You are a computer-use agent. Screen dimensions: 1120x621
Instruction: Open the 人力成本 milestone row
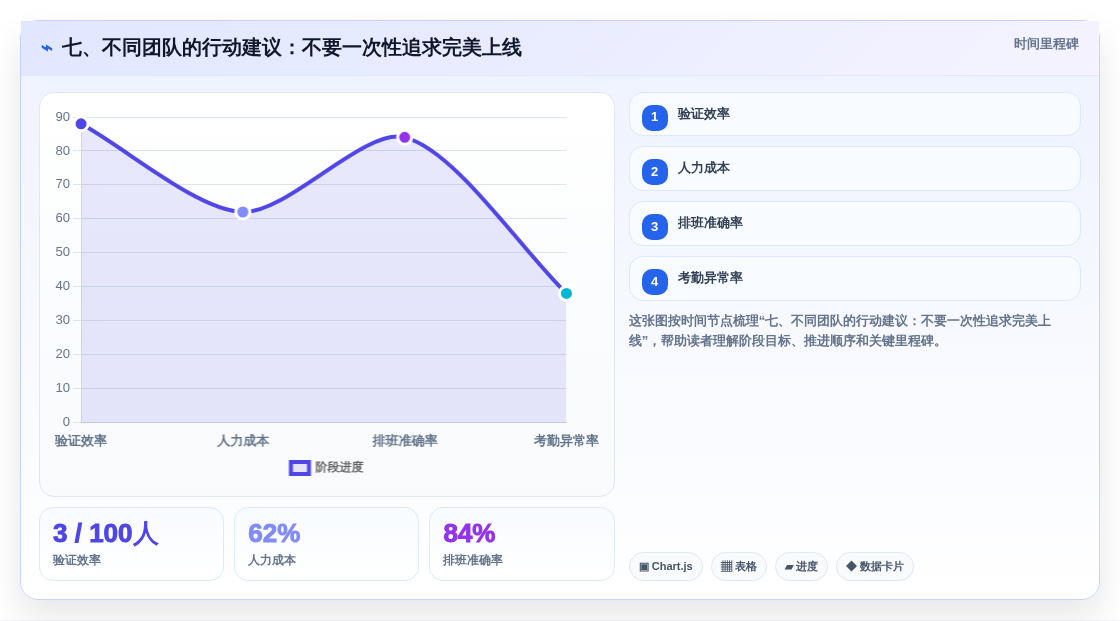(854, 169)
